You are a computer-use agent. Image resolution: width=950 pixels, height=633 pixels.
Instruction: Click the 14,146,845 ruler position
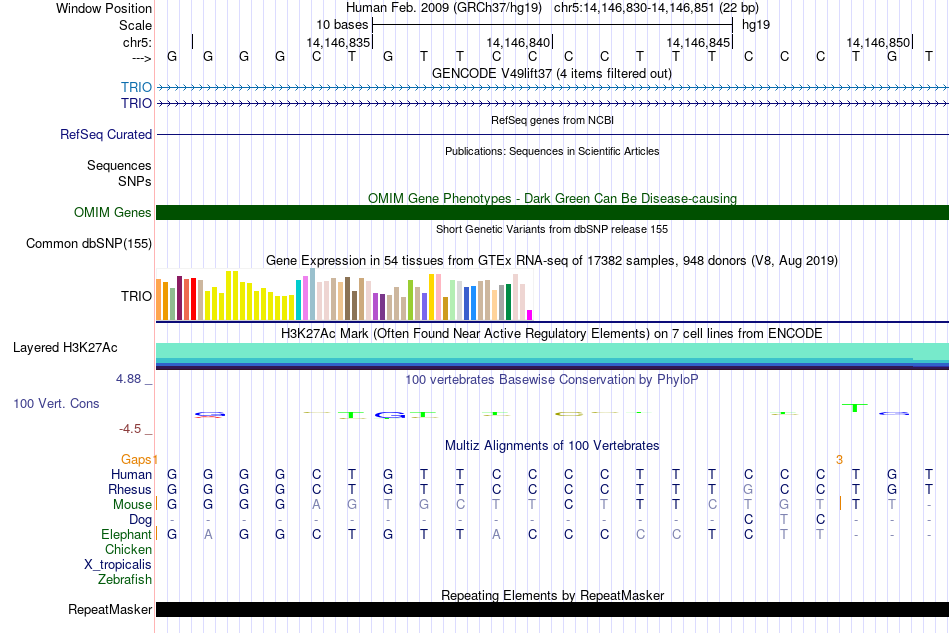coord(698,42)
